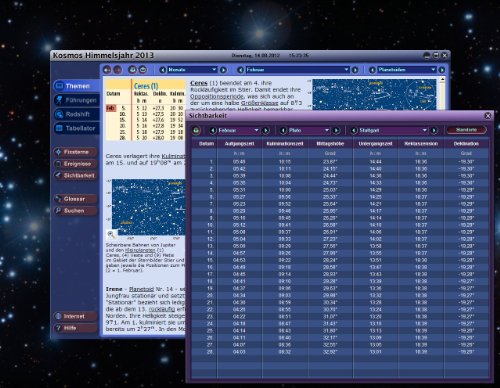
Task: Click the back navigation arrow icon
Action: pyautogui.click(x=107, y=70)
